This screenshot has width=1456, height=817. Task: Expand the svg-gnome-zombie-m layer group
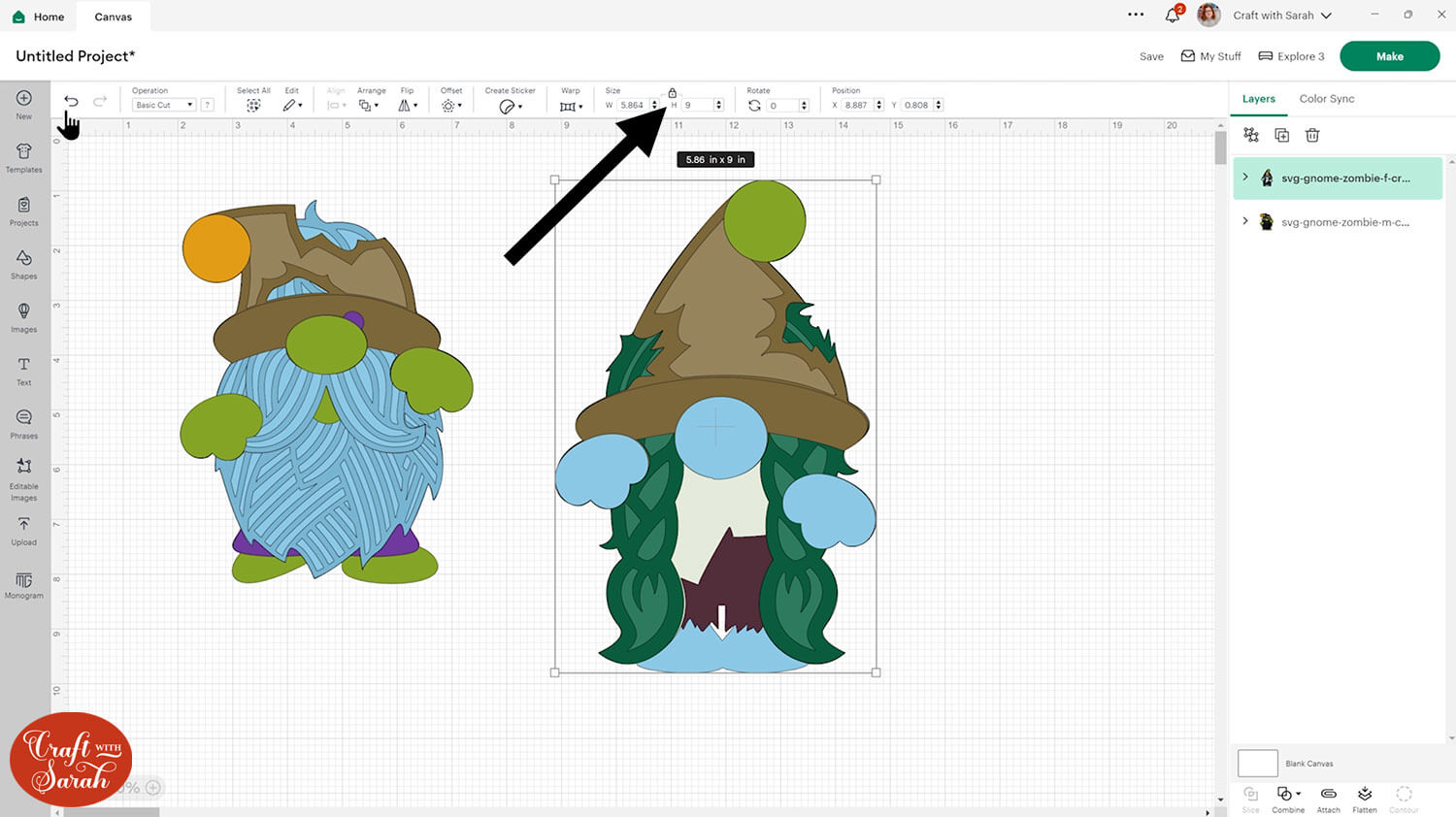(x=1245, y=221)
